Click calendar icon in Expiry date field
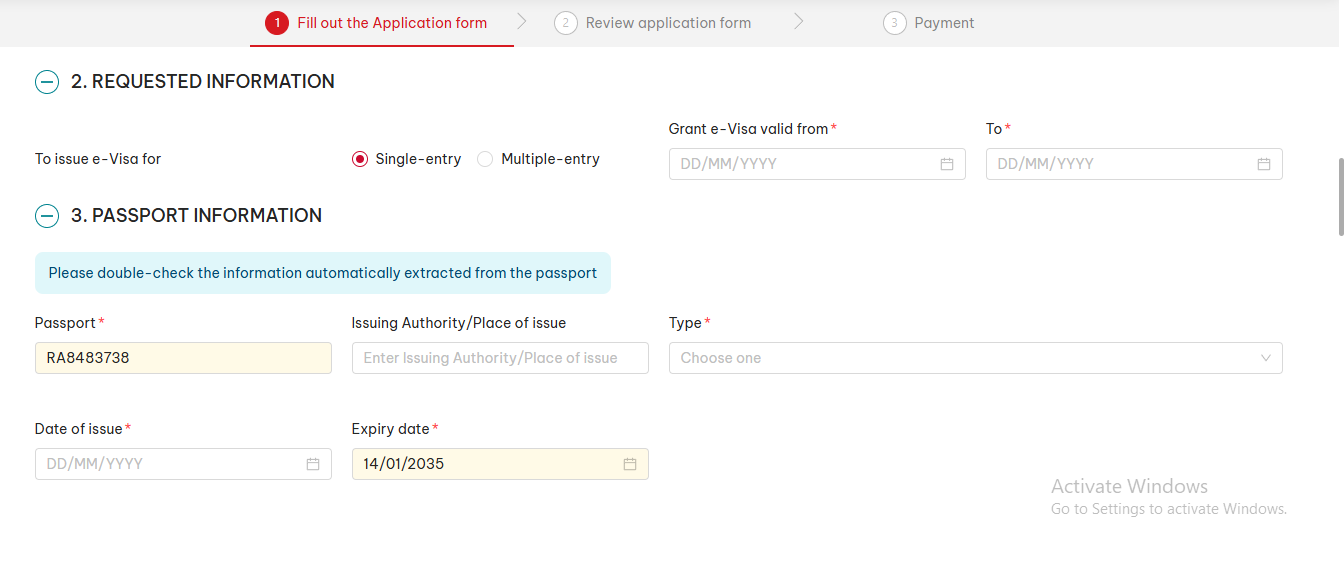The height and width of the screenshot is (568, 1344). click(x=629, y=464)
